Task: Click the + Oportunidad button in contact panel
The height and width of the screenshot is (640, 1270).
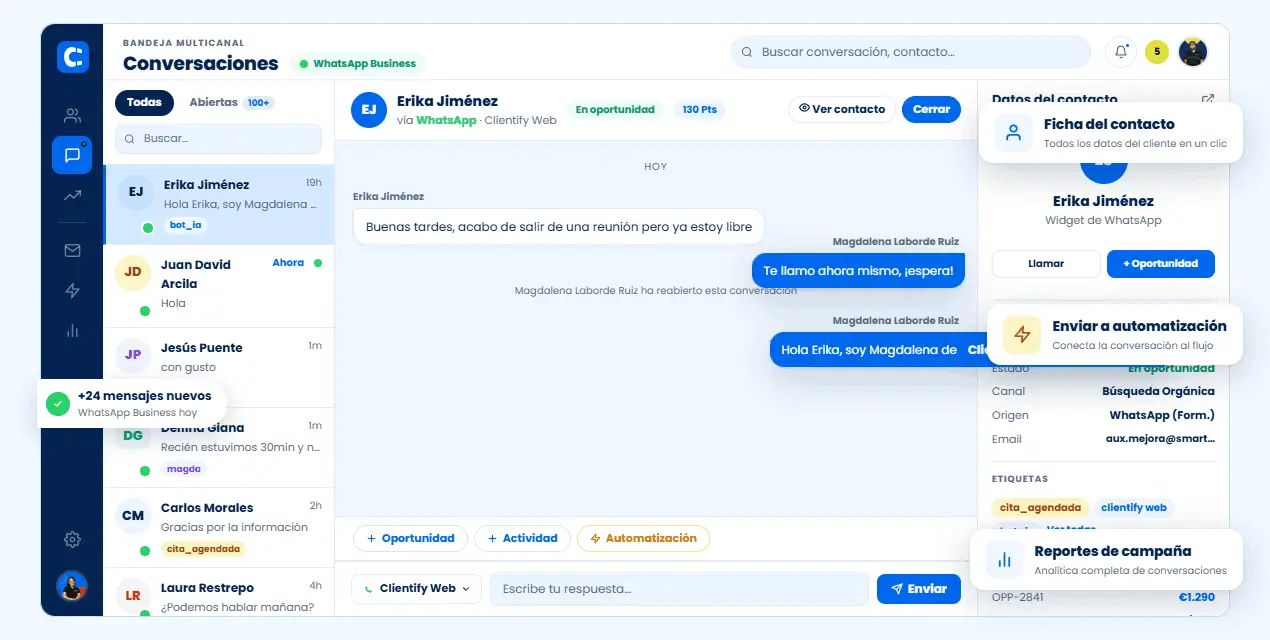Action: (x=1160, y=264)
